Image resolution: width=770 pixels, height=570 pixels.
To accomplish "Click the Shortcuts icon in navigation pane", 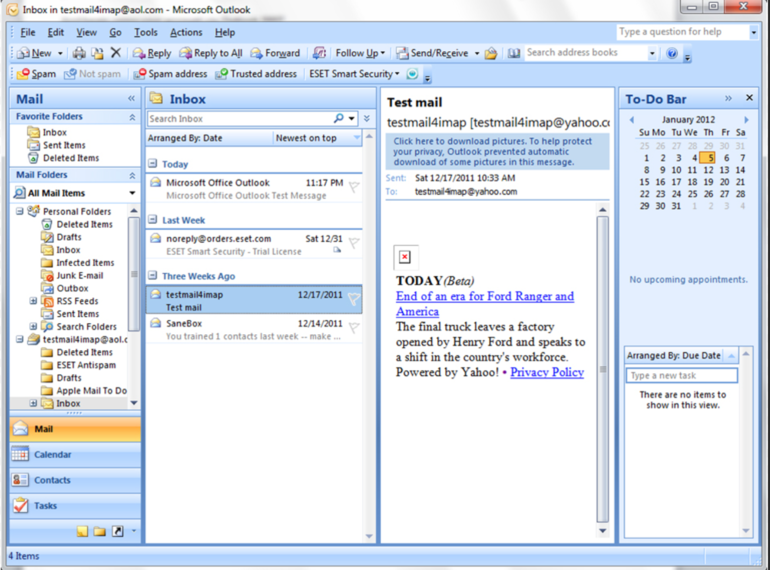I will (x=117, y=531).
